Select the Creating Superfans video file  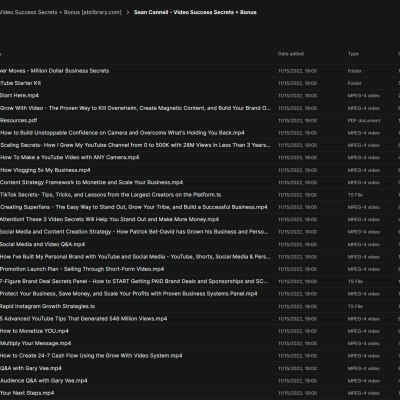click(x=134, y=207)
